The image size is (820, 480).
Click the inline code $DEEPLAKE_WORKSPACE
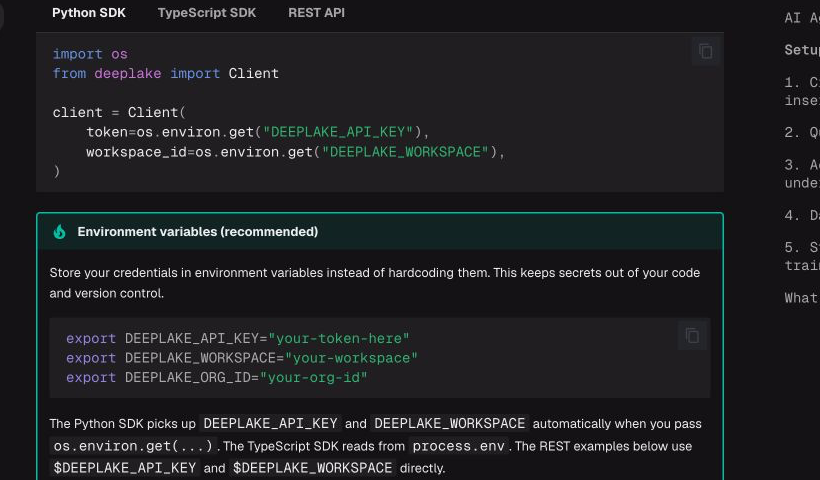(x=312, y=468)
